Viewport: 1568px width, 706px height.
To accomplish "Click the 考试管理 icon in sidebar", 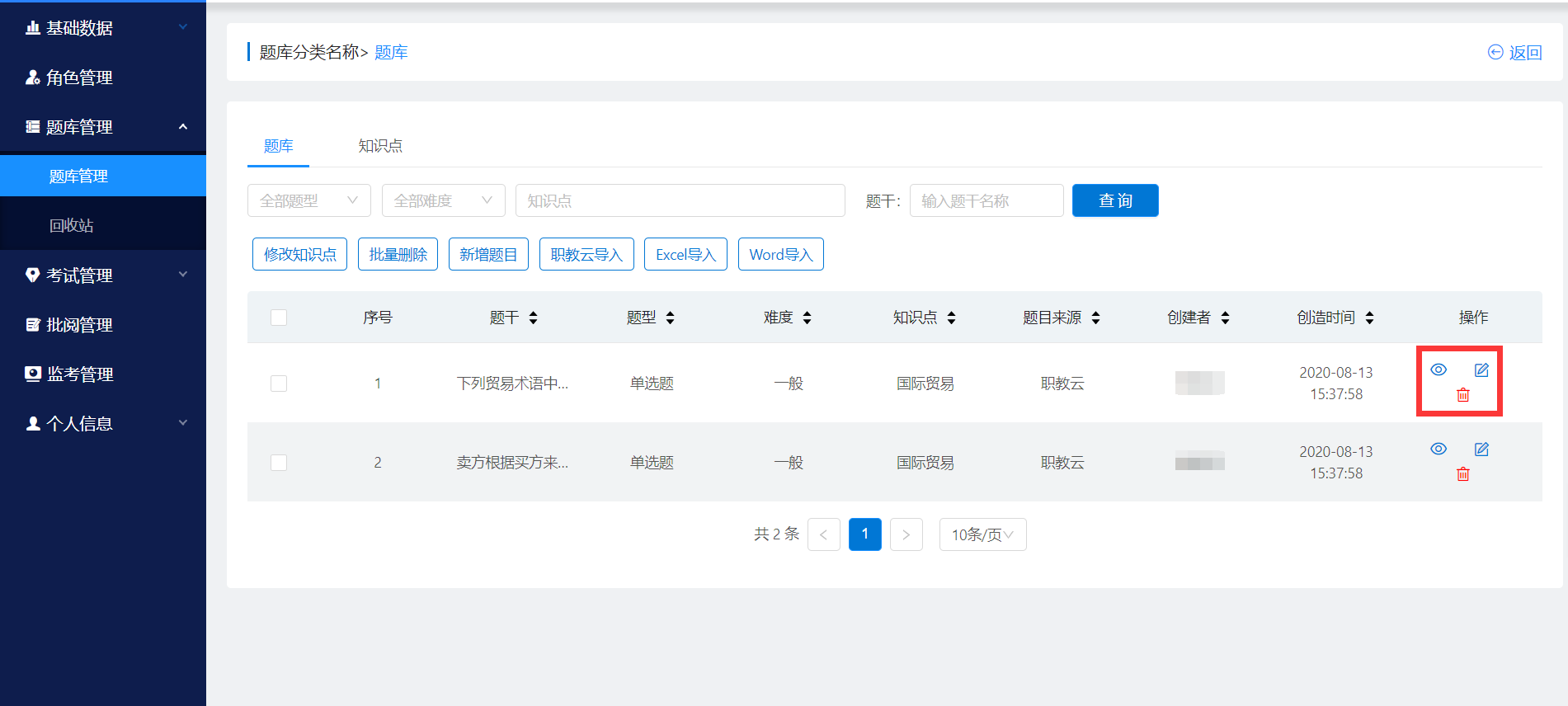I will (x=33, y=275).
